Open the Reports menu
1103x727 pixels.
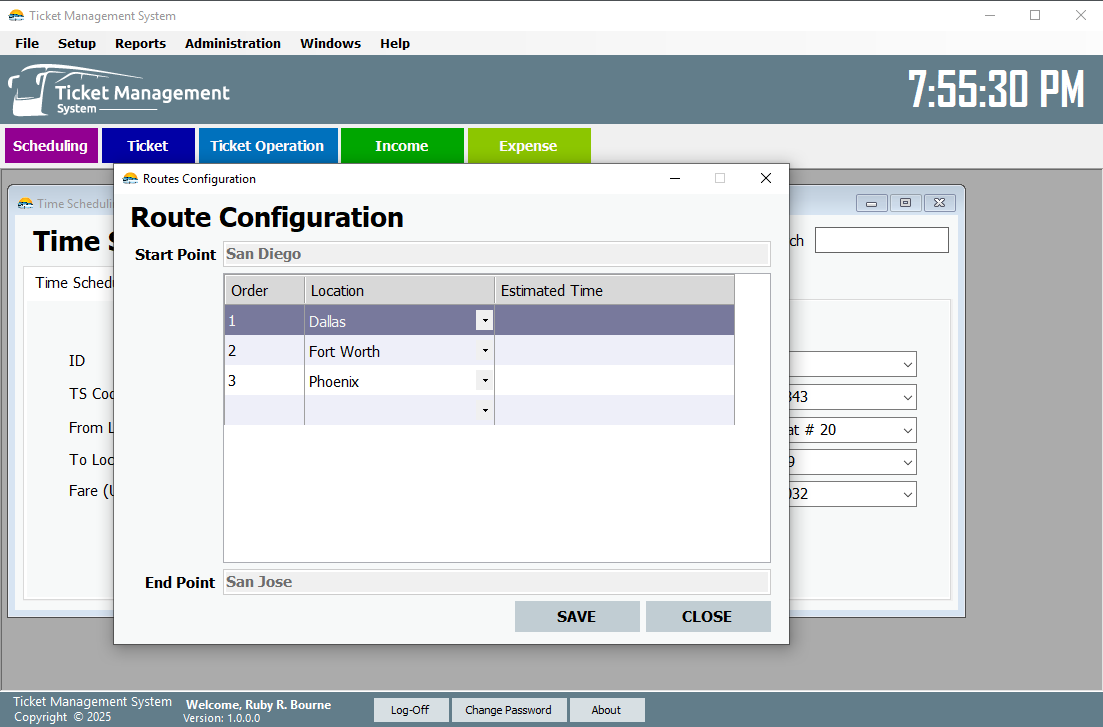click(x=140, y=43)
